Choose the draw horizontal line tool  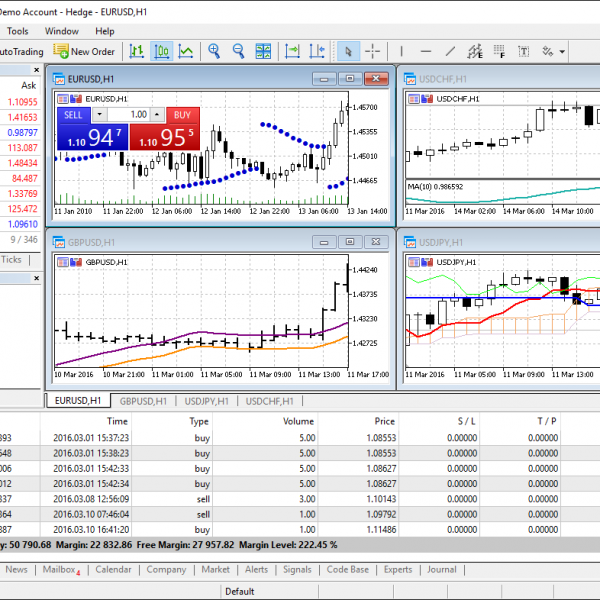point(426,51)
